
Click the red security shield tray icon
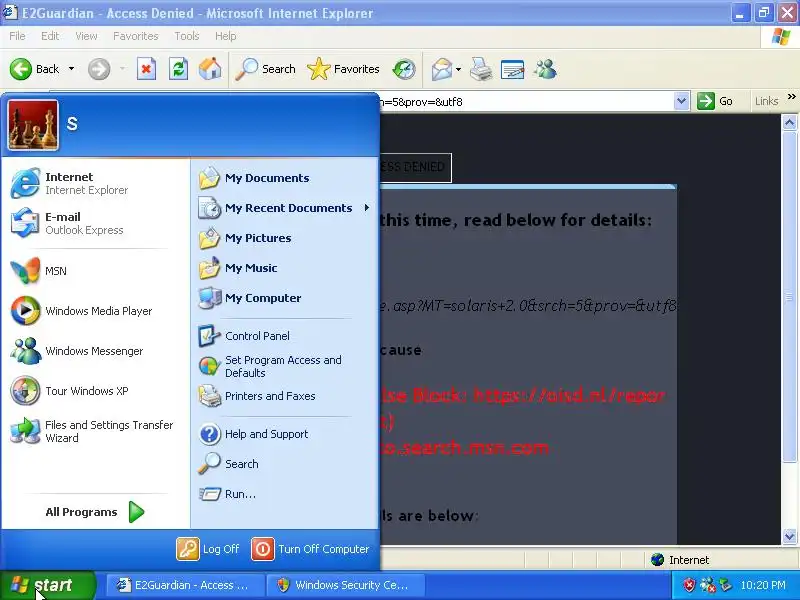[x=689, y=585]
